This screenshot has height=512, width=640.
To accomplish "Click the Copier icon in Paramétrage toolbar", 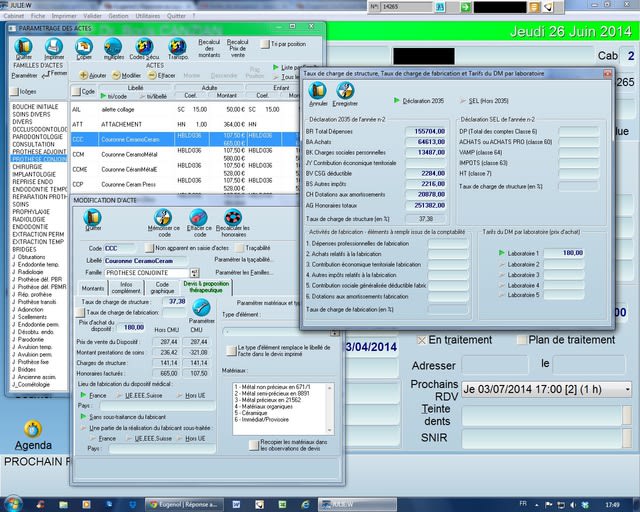I will (84, 47).
